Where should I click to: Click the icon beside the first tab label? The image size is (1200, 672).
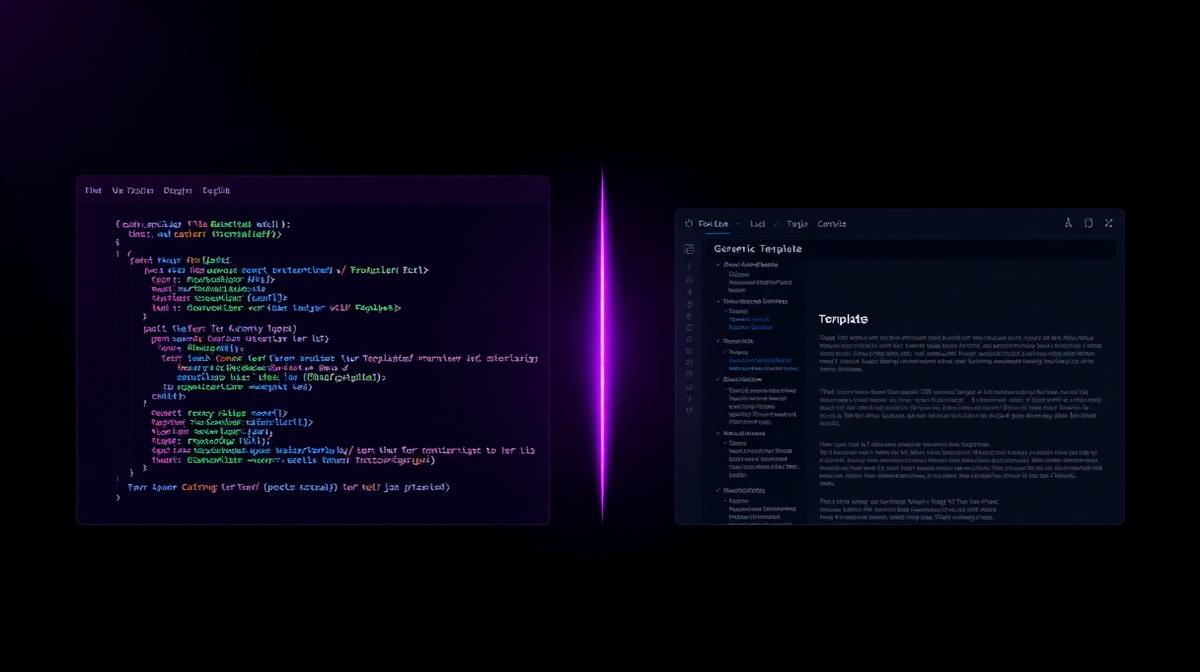pos(688,224)
